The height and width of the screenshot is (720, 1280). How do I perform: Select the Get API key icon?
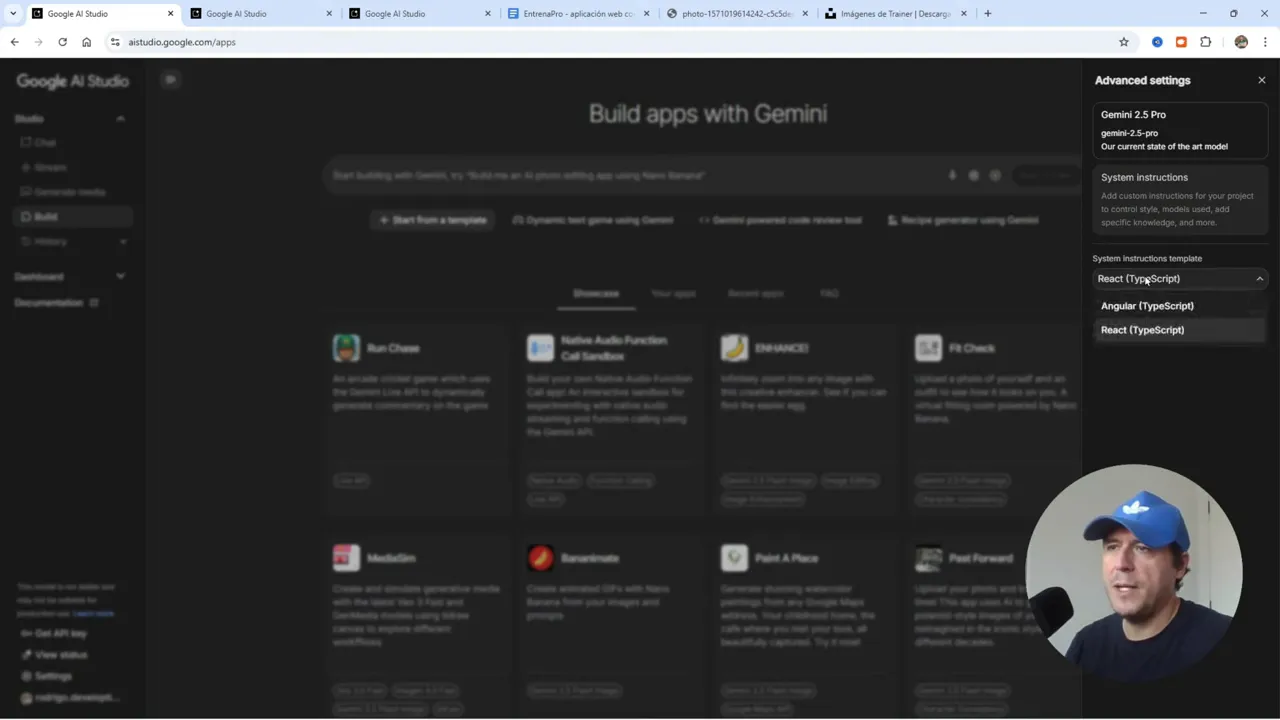[x=26, y=633]
